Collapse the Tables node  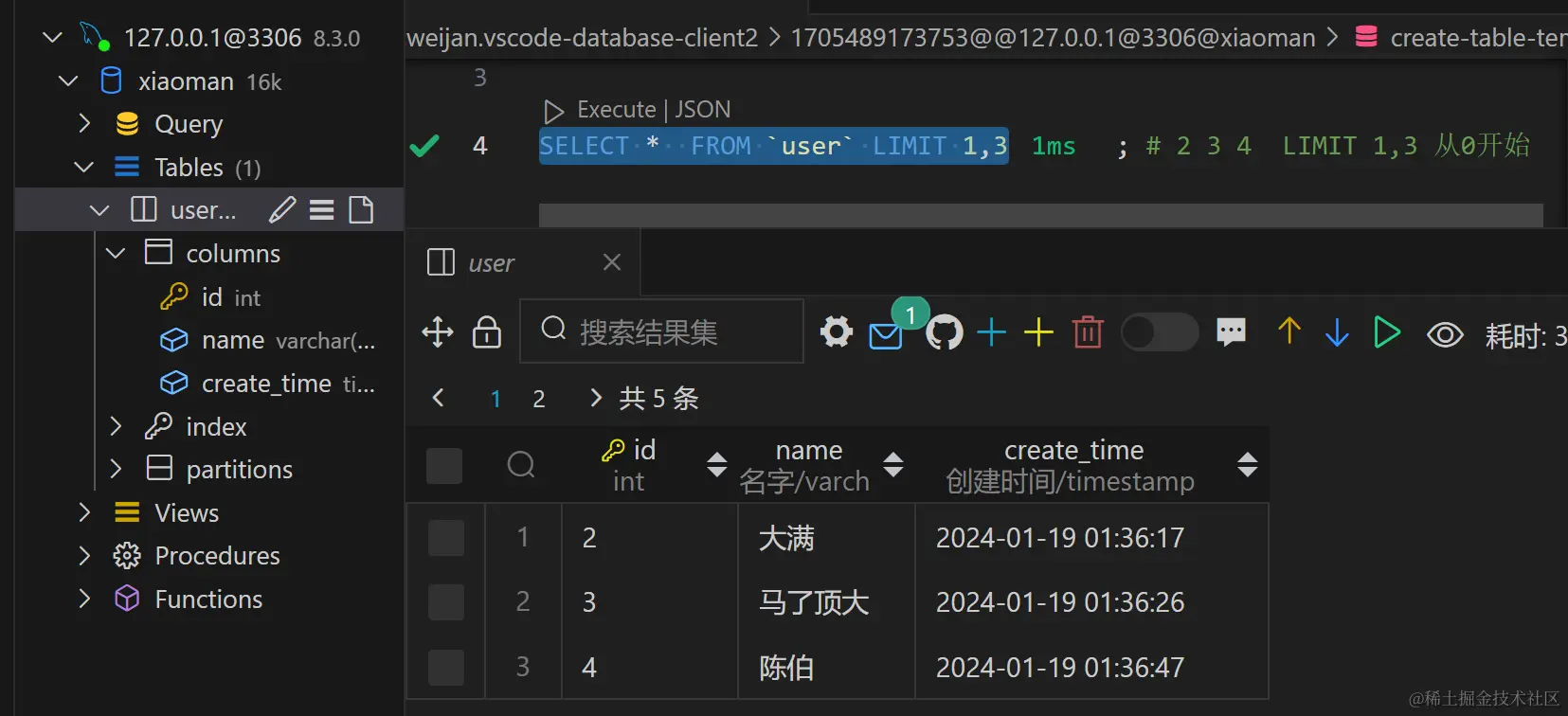pyautogui.click(x=83, y=167)
